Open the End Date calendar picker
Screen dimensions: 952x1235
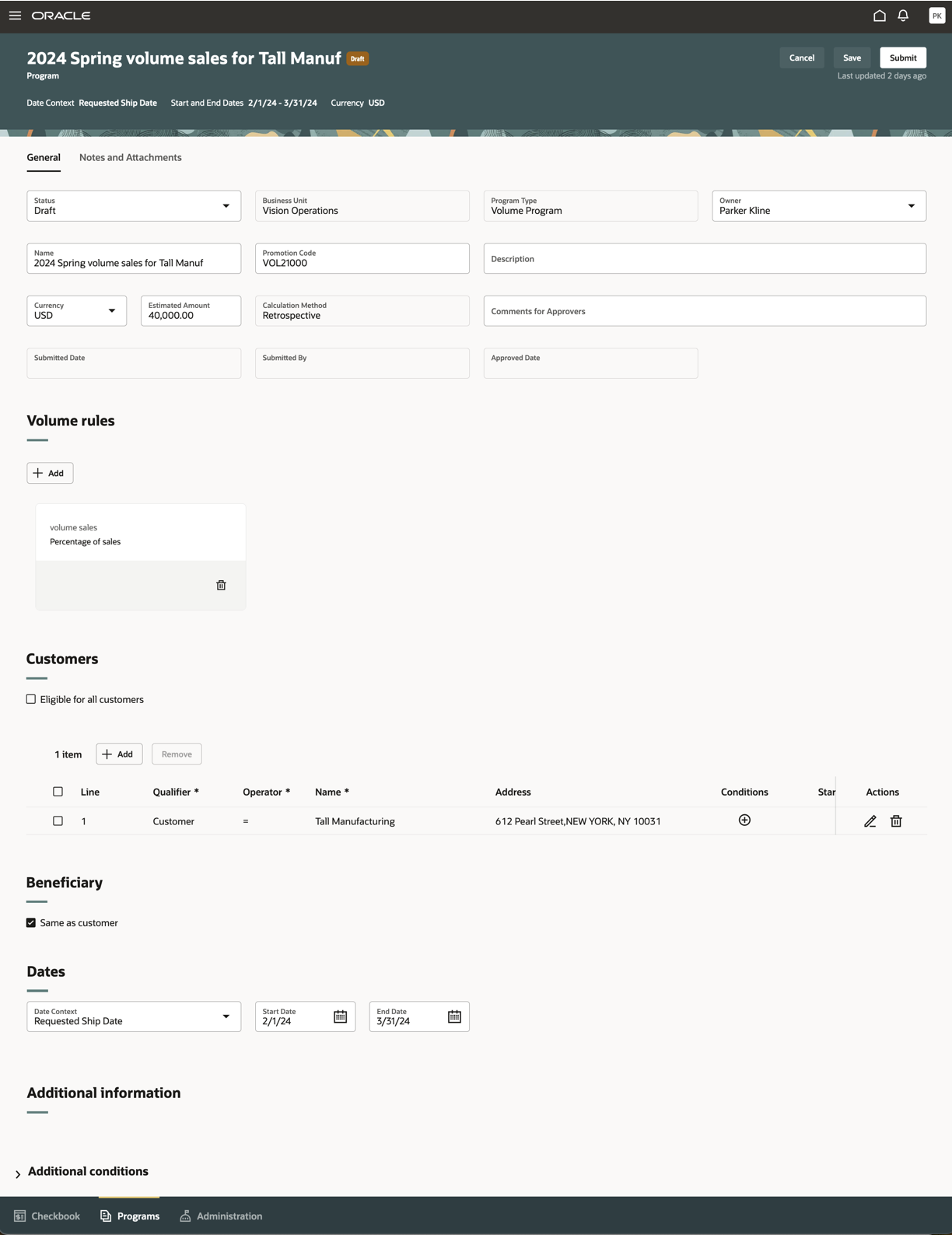[454, 1016]
